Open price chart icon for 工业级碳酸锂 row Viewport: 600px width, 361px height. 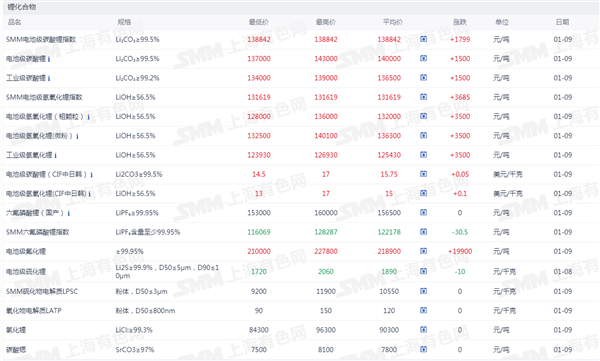pyautogui.click(x=423, y=77)
